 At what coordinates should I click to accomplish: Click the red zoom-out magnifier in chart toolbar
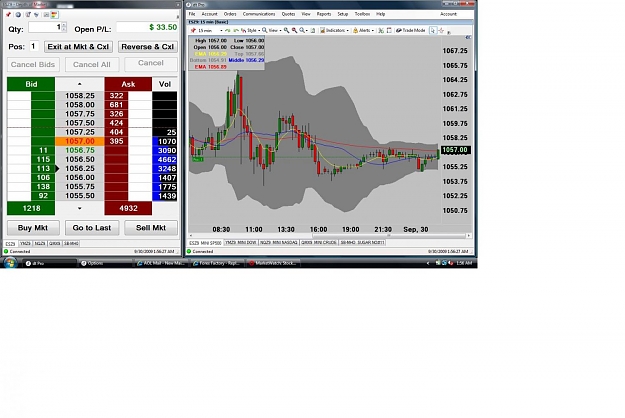(294, 30)
